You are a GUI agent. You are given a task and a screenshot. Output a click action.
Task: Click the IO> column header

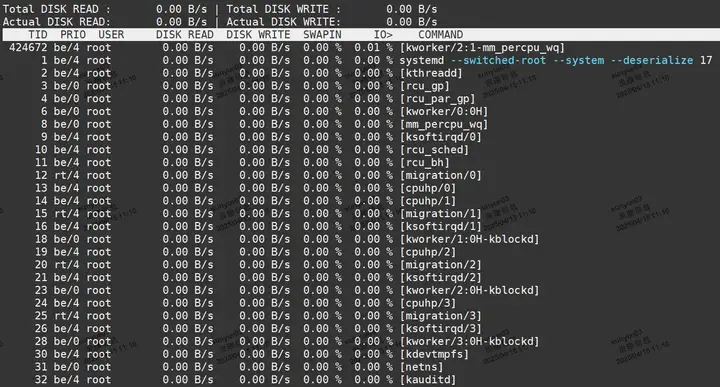click(x=383, y=35)
